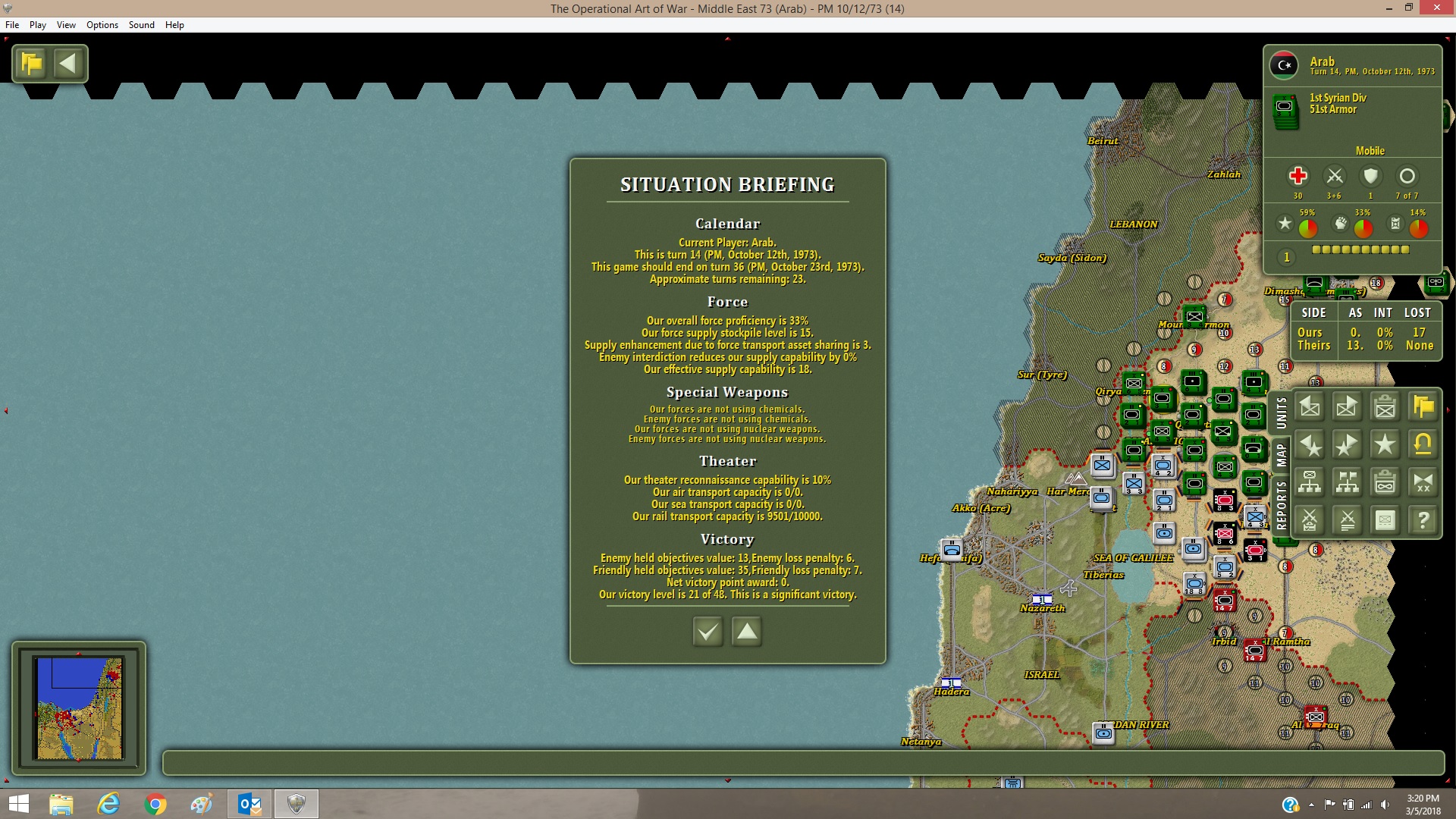Click the yellow undo arrow icon

(1423, 445)
